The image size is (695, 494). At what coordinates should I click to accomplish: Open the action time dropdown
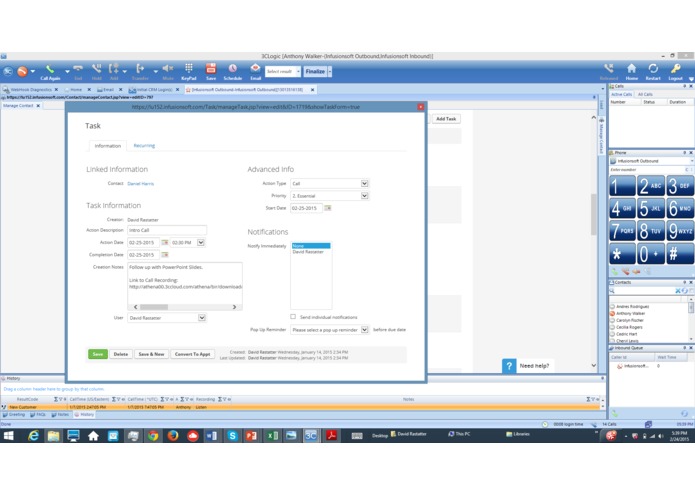201,242
